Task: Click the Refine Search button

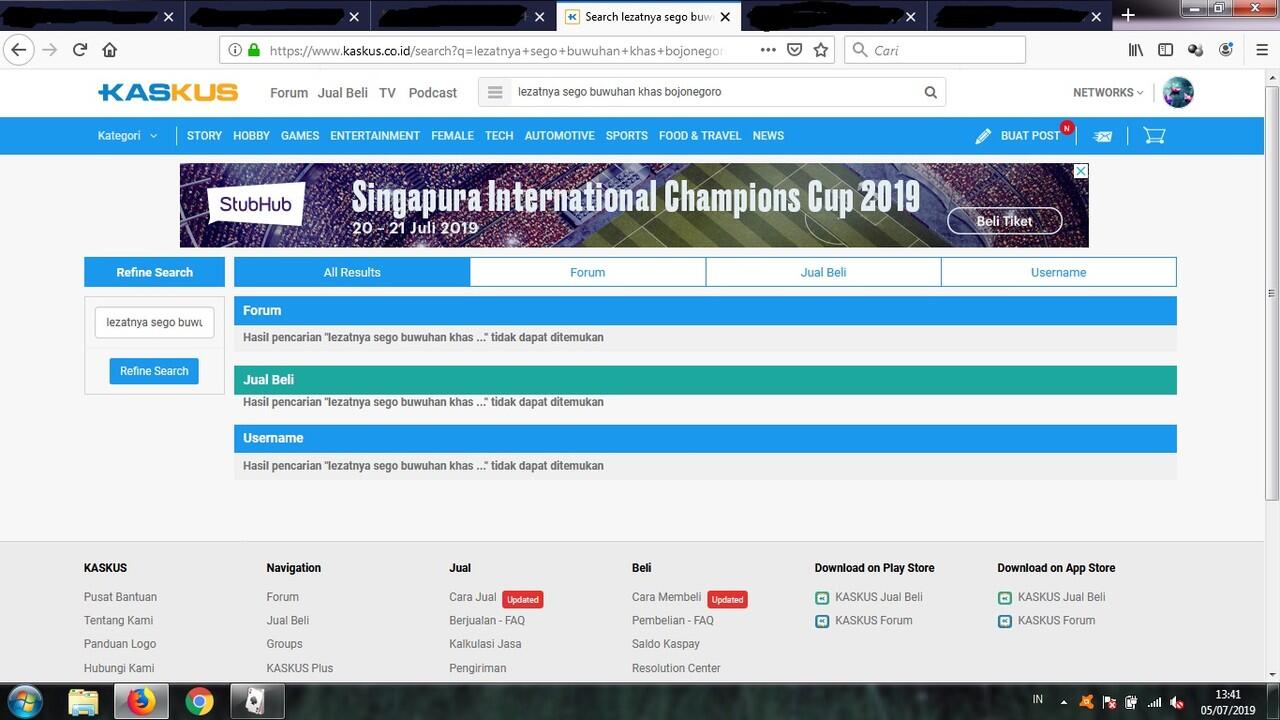Action: (154, 371)
